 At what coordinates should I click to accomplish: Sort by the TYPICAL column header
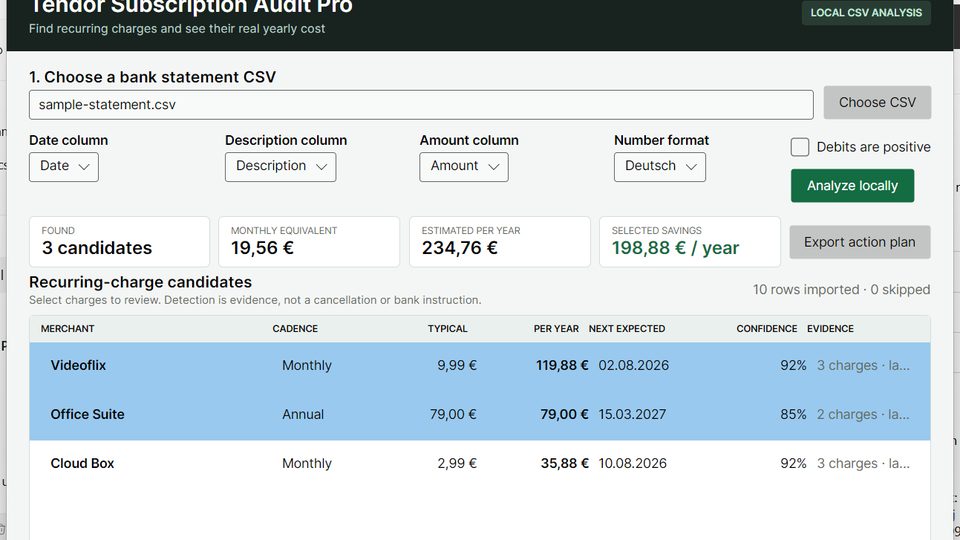(x=448, y=329)
